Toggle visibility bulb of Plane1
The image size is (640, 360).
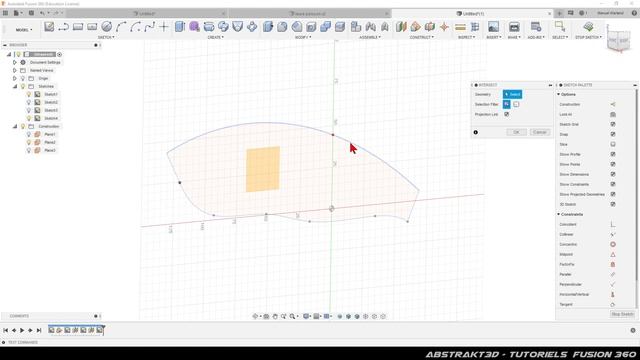[29, 134]
